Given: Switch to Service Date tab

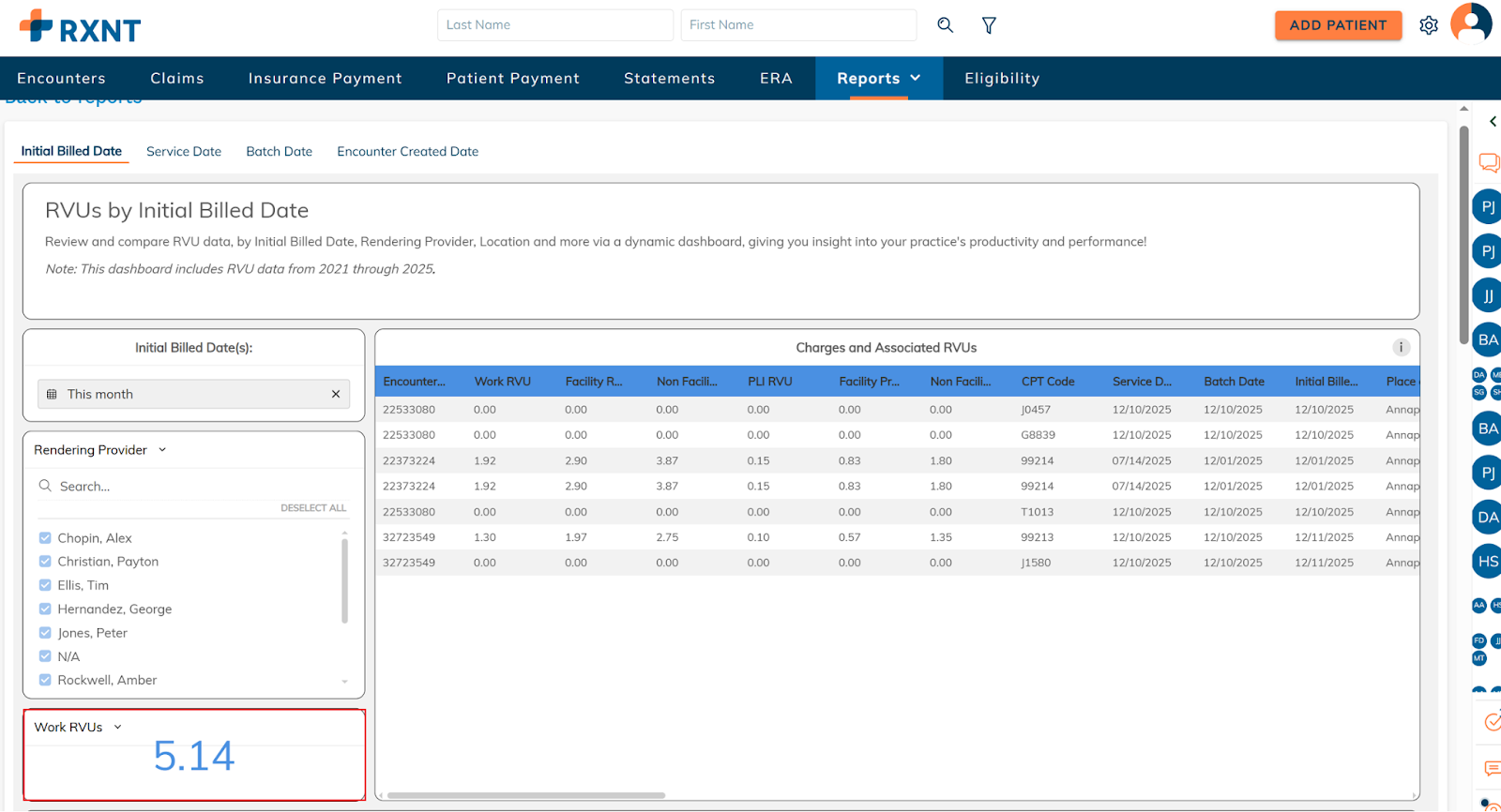Looking at the screenshot, I should click(184, 152).
